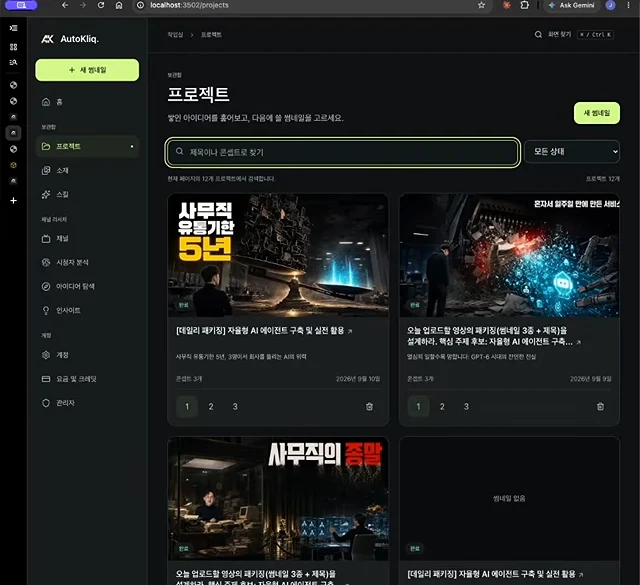Collapse the vertical tabs strip icon
The width and height of the screenshot is (640, 585).
point(13,28)
